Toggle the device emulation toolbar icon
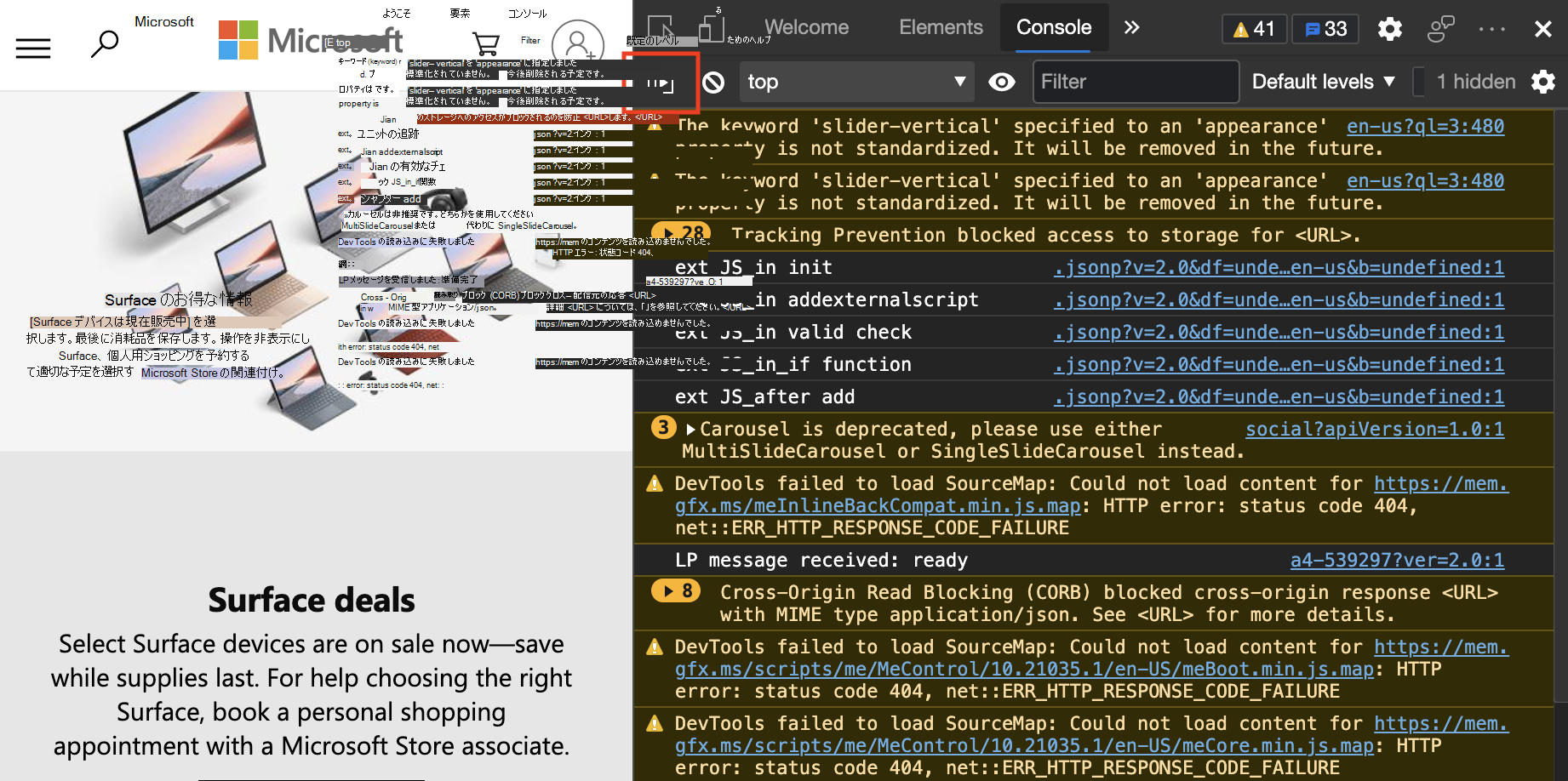 point(711,28)
